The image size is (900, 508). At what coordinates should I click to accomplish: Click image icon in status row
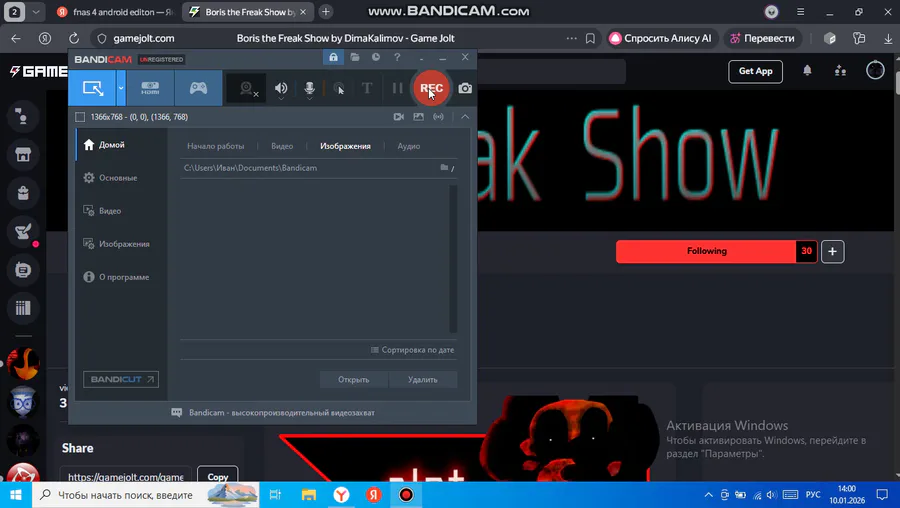tap(418, 117)
